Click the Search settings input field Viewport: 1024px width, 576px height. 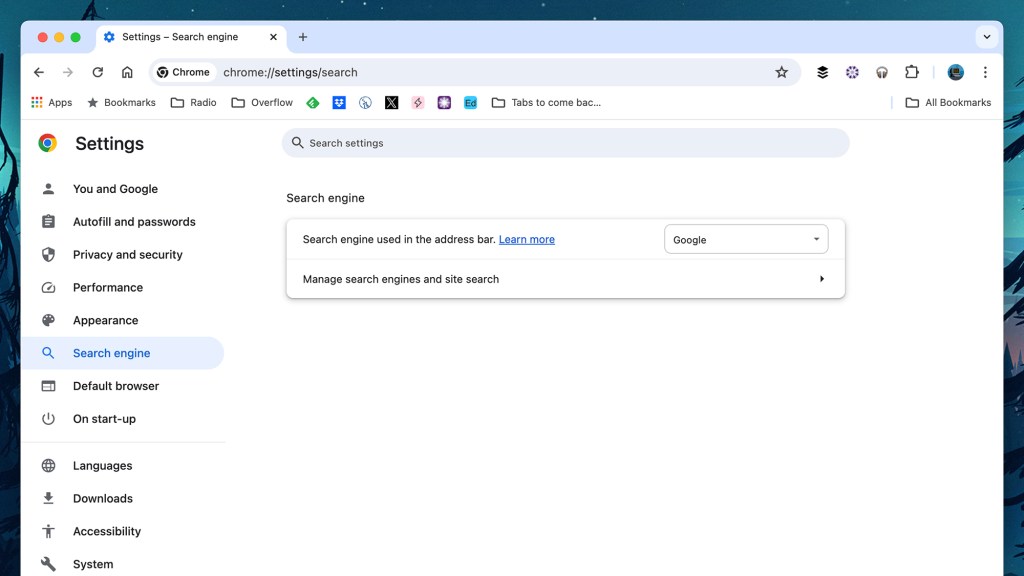click(565, 143)
